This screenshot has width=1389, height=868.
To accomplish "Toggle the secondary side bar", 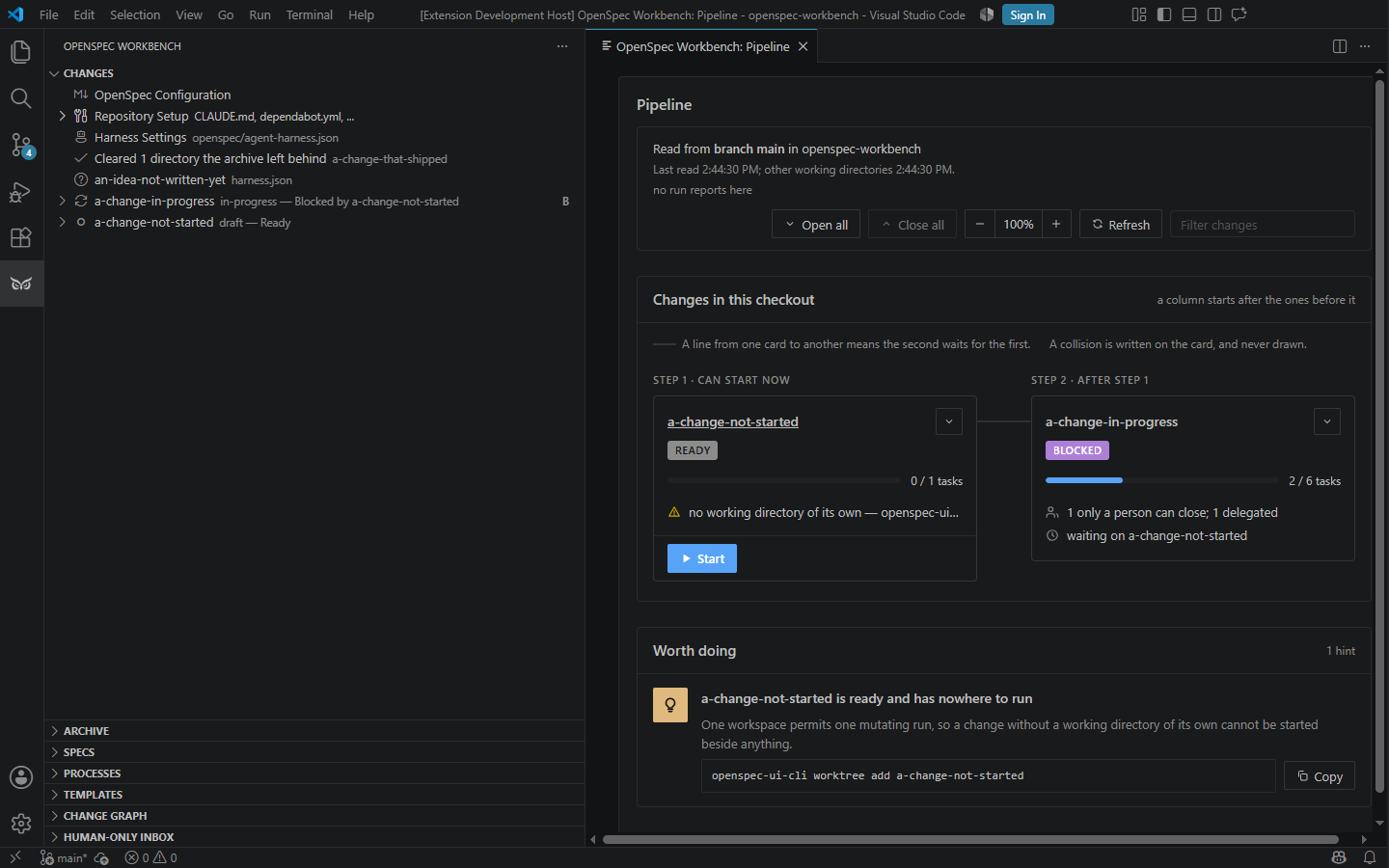I will [x=1214, y=14].
